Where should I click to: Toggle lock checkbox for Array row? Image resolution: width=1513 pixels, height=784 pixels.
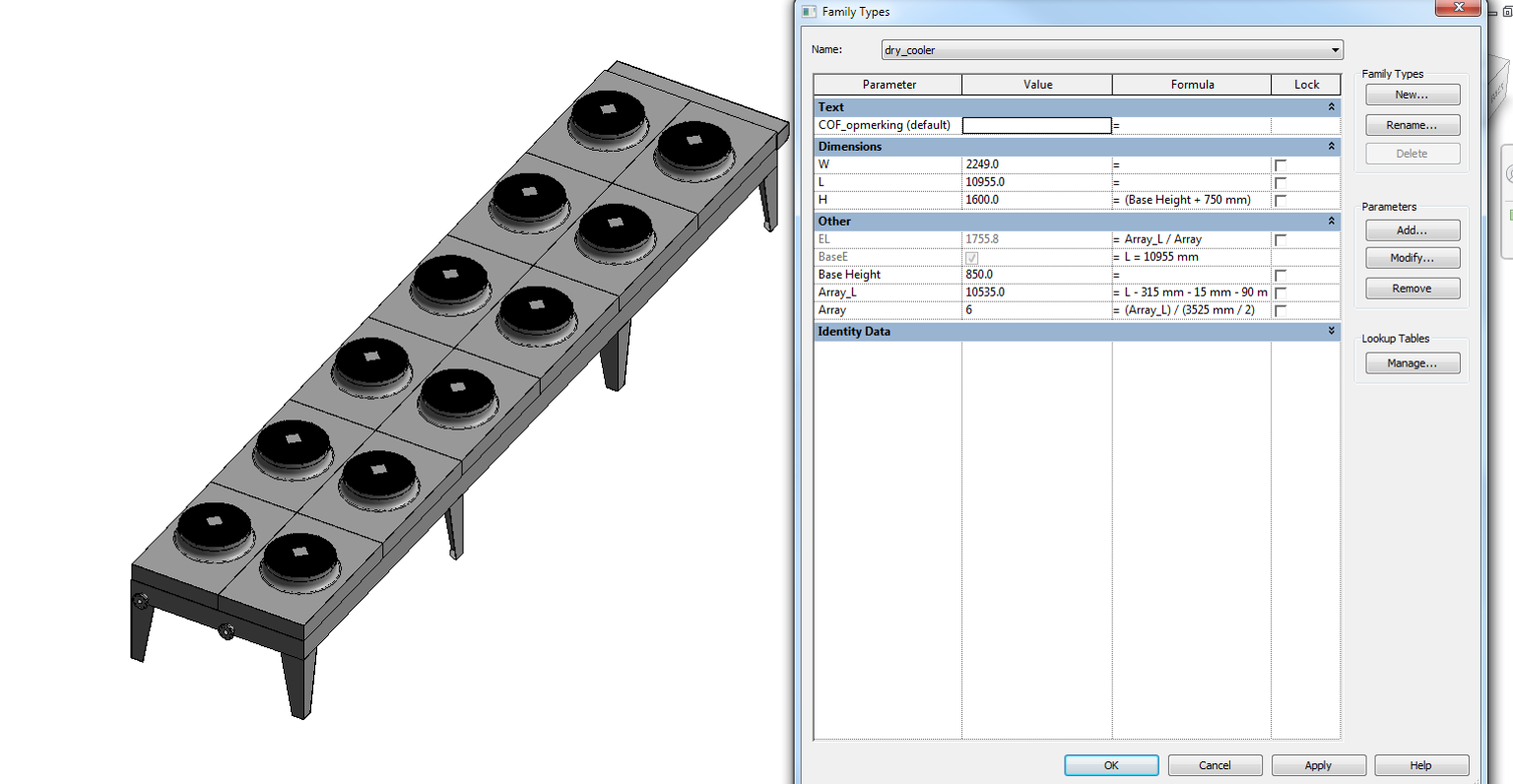[x=1281, y=311]
